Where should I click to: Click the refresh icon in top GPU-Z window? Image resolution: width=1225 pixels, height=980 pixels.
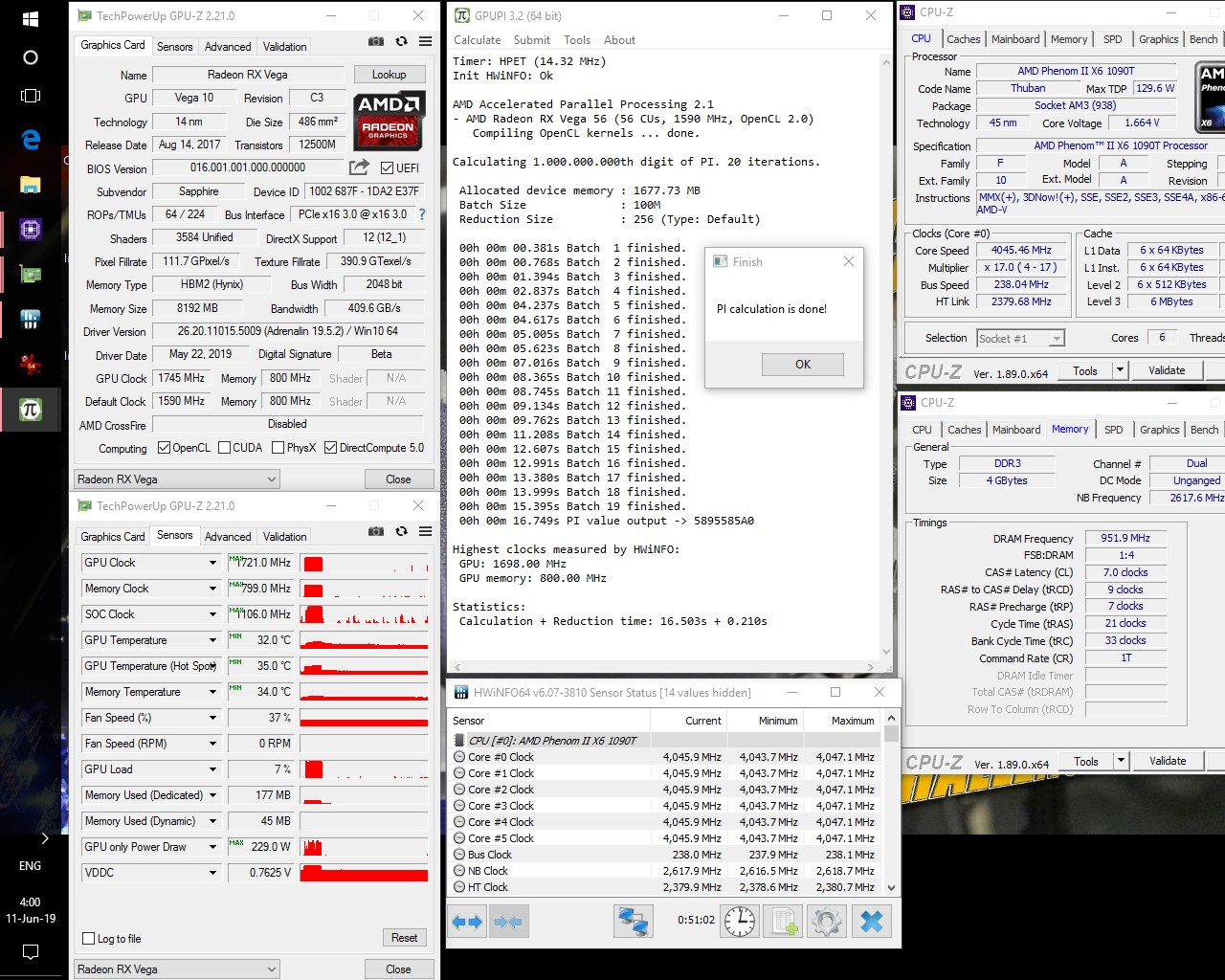pos(401,42)
